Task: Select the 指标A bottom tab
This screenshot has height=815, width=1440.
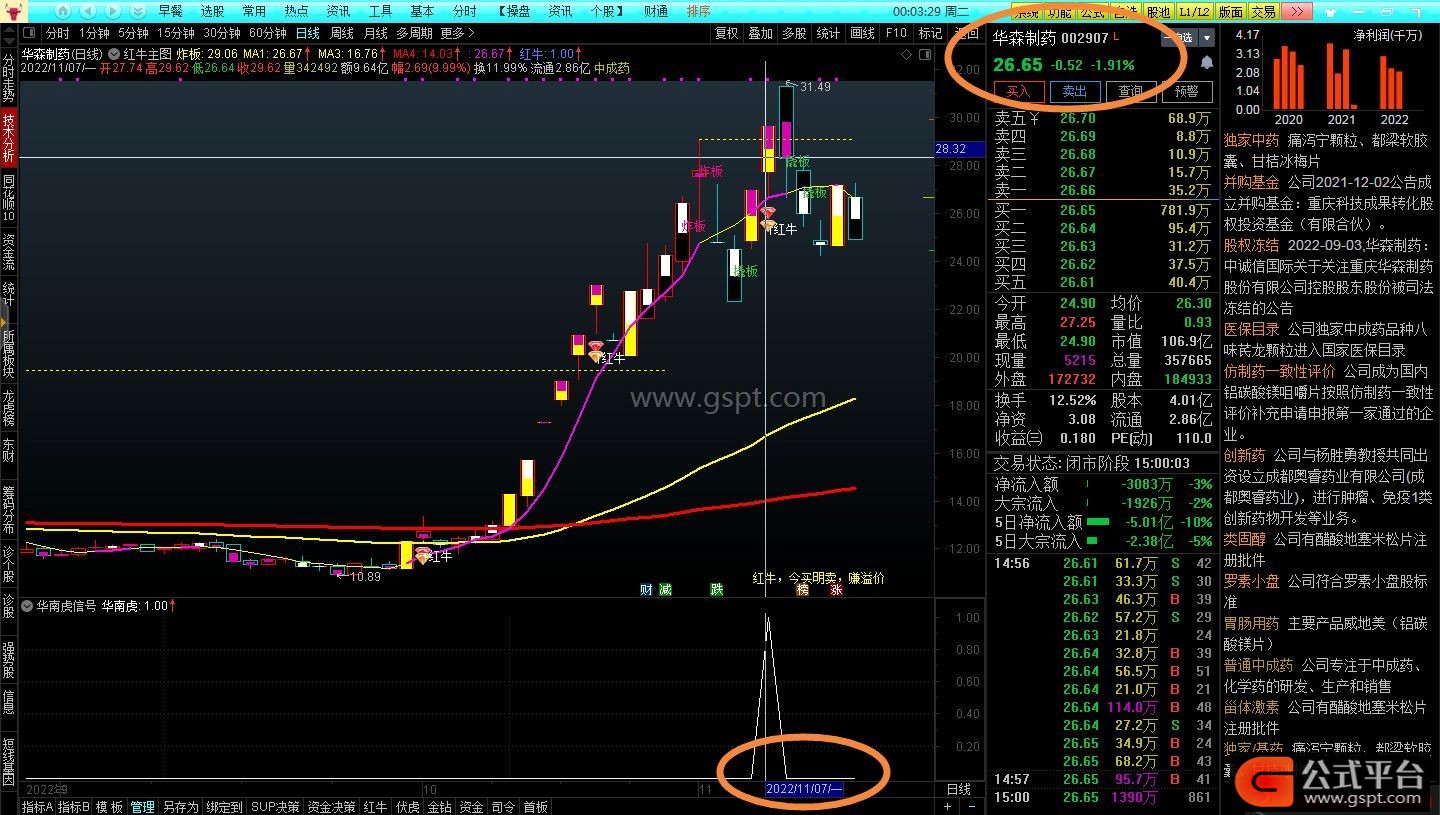Action: click(38, 807)
